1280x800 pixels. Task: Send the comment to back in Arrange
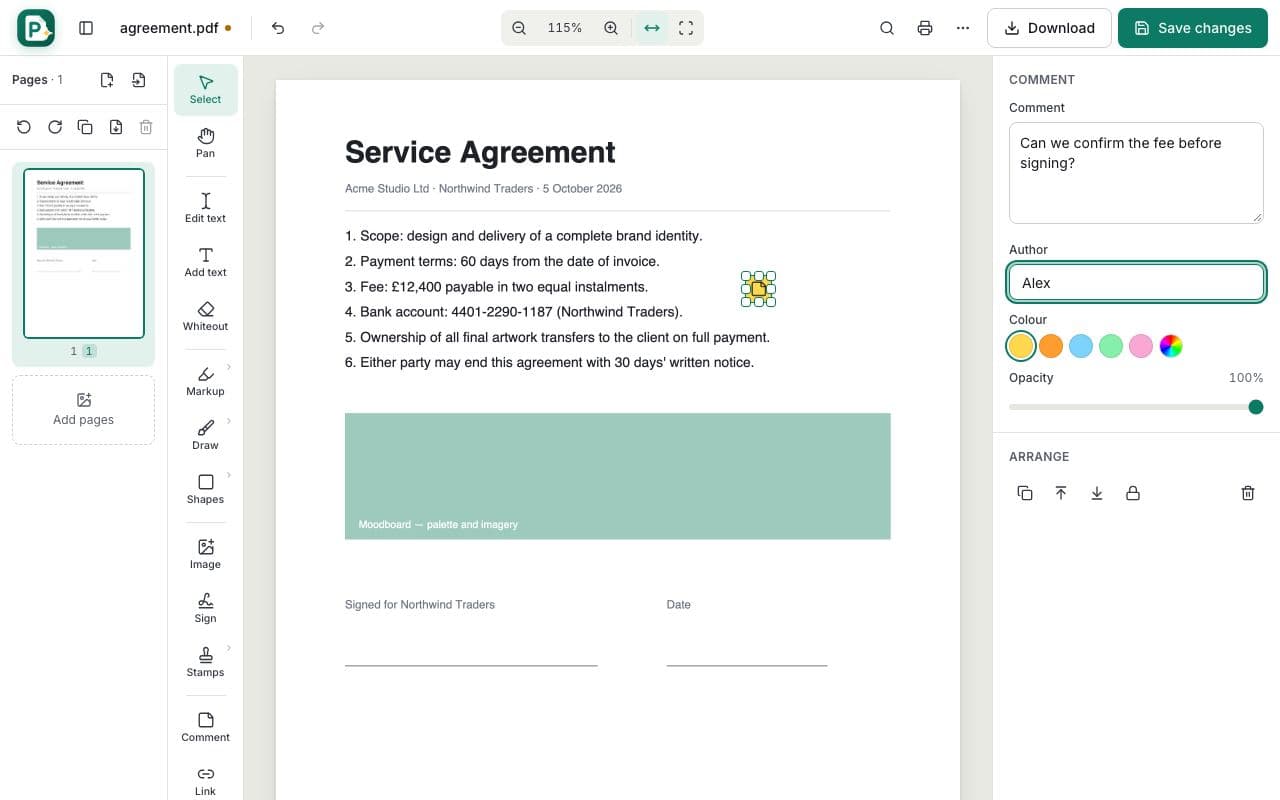[x=1097, y=493]
